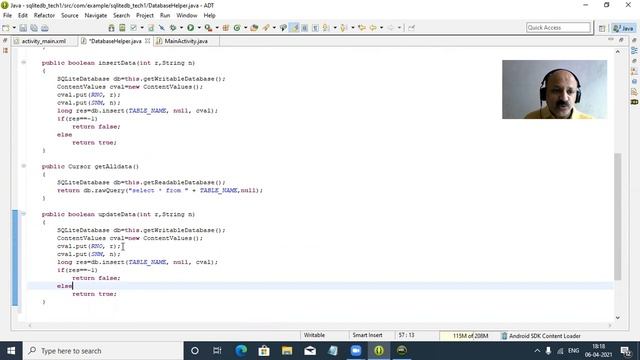
Task: Collapse the updateData method fold marker
Action: point(24,214)
